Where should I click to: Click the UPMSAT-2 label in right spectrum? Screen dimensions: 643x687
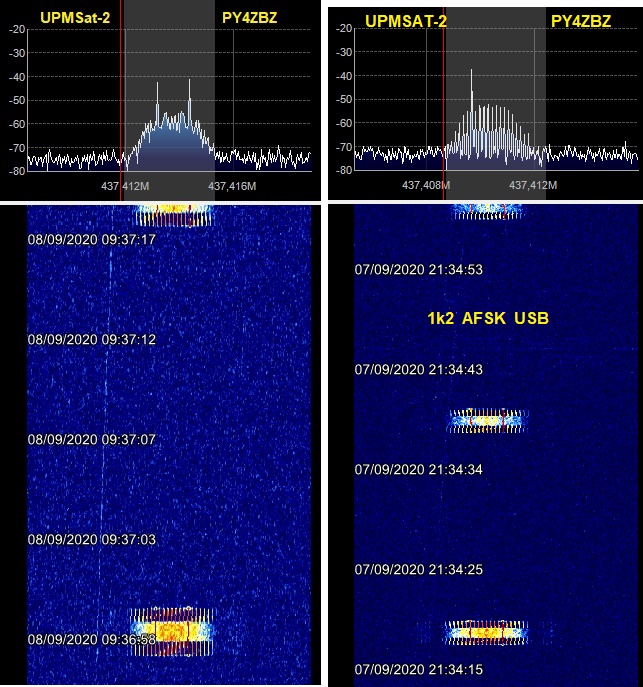pos(406,21)
